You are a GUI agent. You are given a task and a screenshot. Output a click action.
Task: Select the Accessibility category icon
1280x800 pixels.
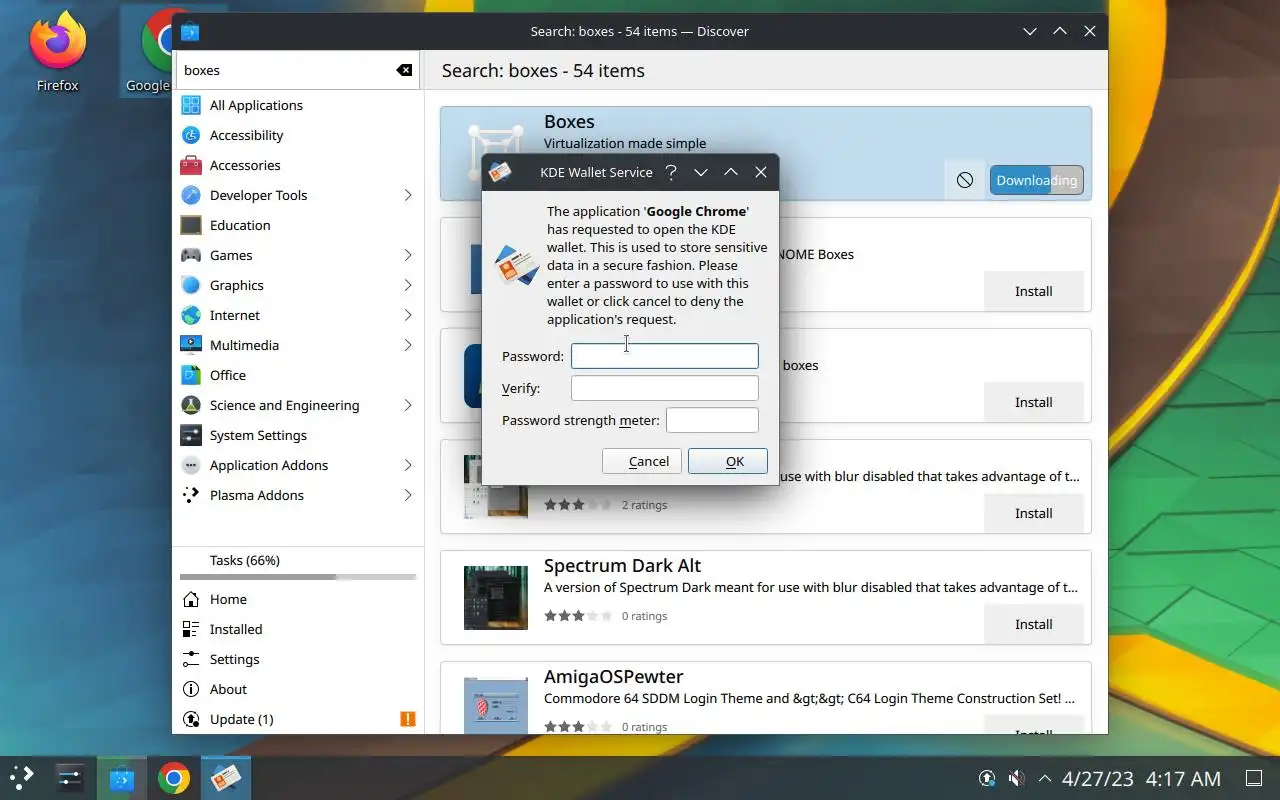pyautogui.click(x=191, y=135)
